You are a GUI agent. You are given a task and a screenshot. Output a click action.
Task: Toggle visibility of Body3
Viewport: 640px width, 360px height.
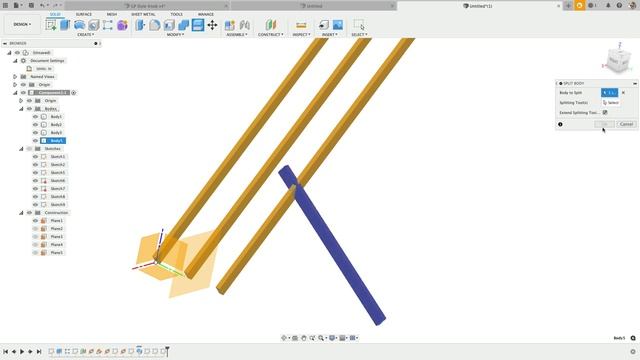coord(36,133)
